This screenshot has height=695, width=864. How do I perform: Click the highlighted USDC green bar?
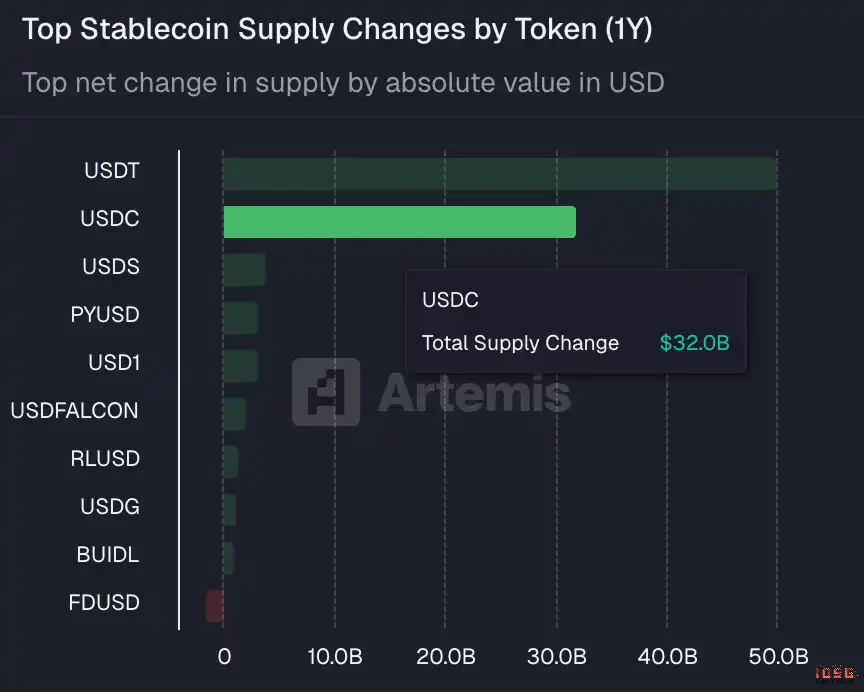pyautogui.click(x=399, y=221)
